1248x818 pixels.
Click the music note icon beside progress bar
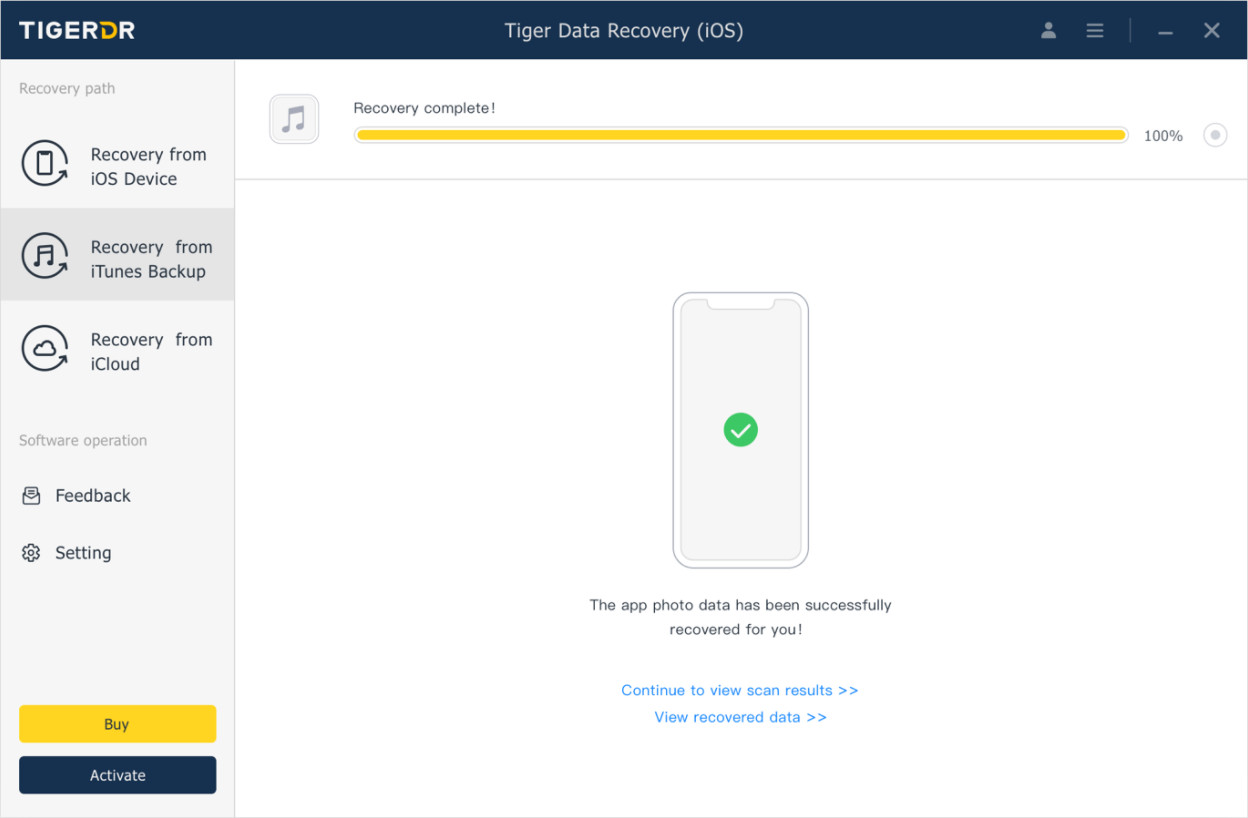[294, 119]
